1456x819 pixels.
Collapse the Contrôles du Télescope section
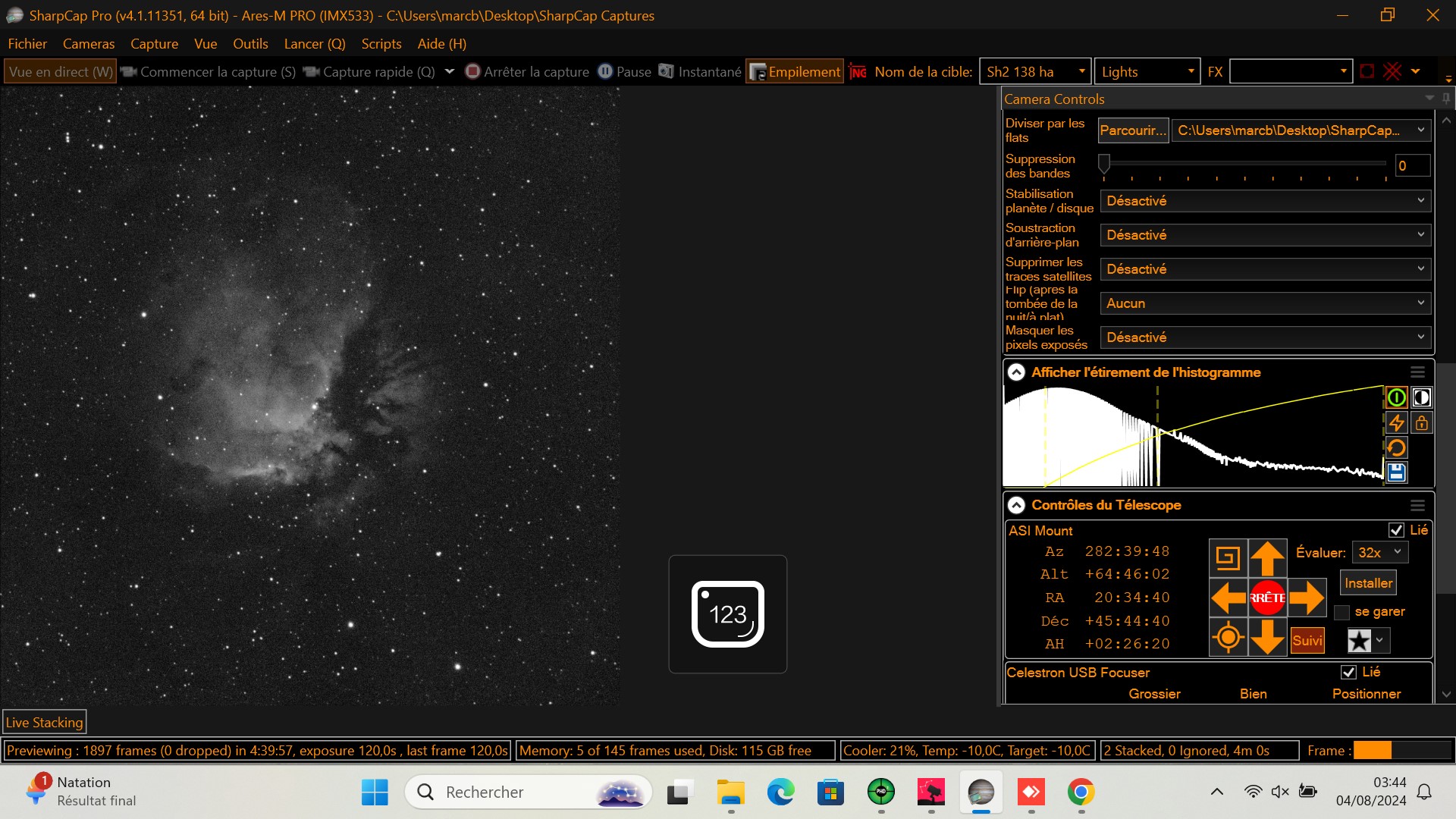pyautogui.click(x=1016, y=505)
